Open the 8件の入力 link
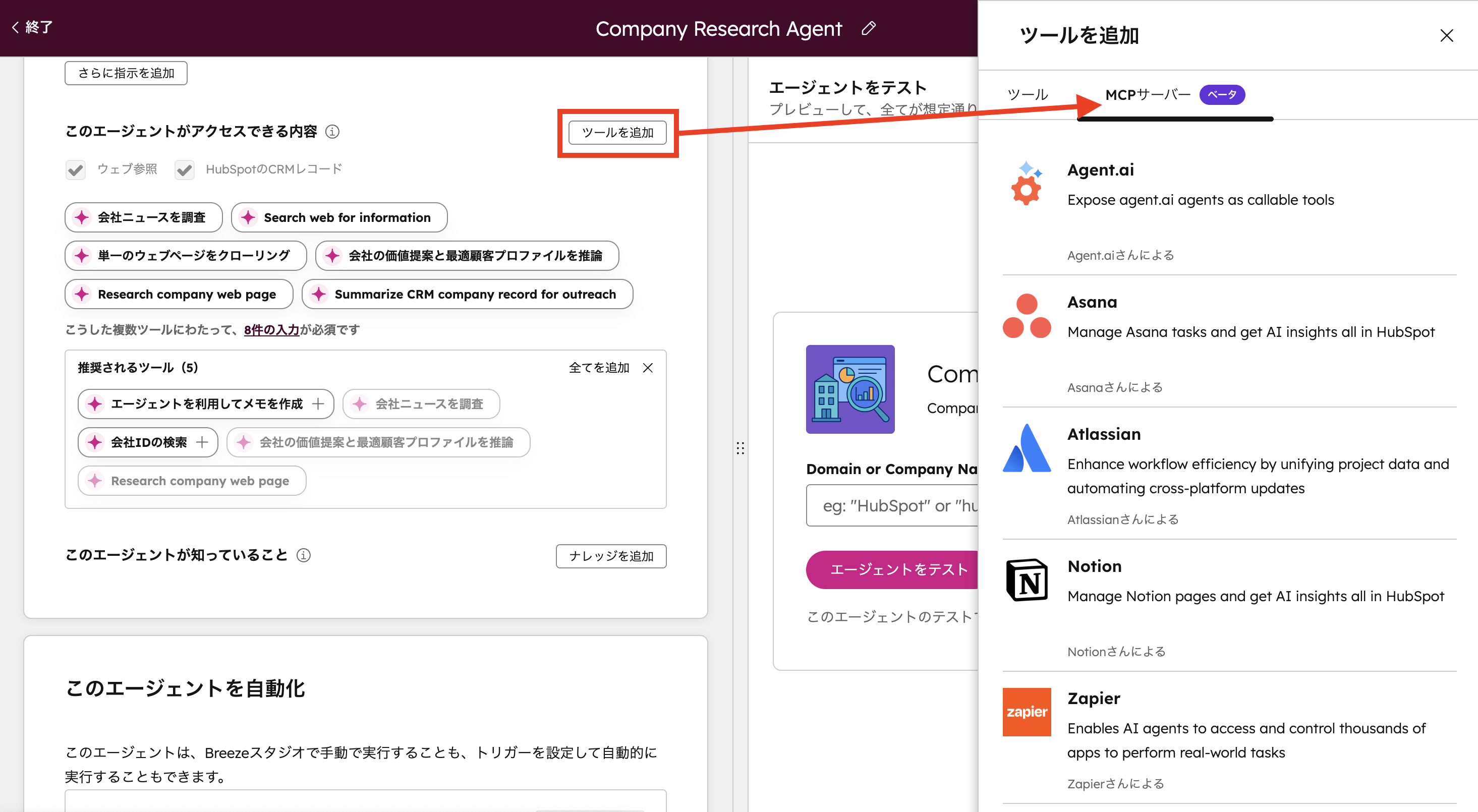This screenshot has height=812, width=1478. 271,330
